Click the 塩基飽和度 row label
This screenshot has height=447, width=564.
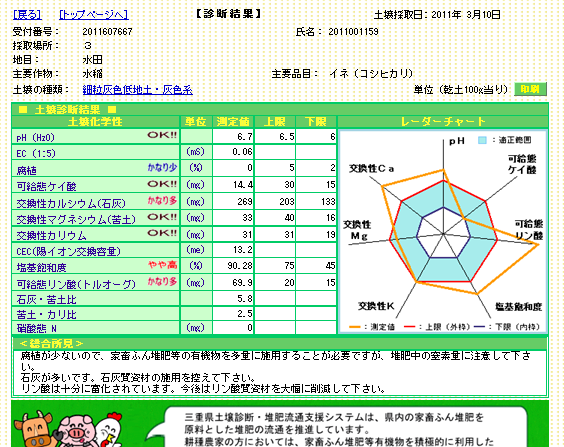[41, 267]
